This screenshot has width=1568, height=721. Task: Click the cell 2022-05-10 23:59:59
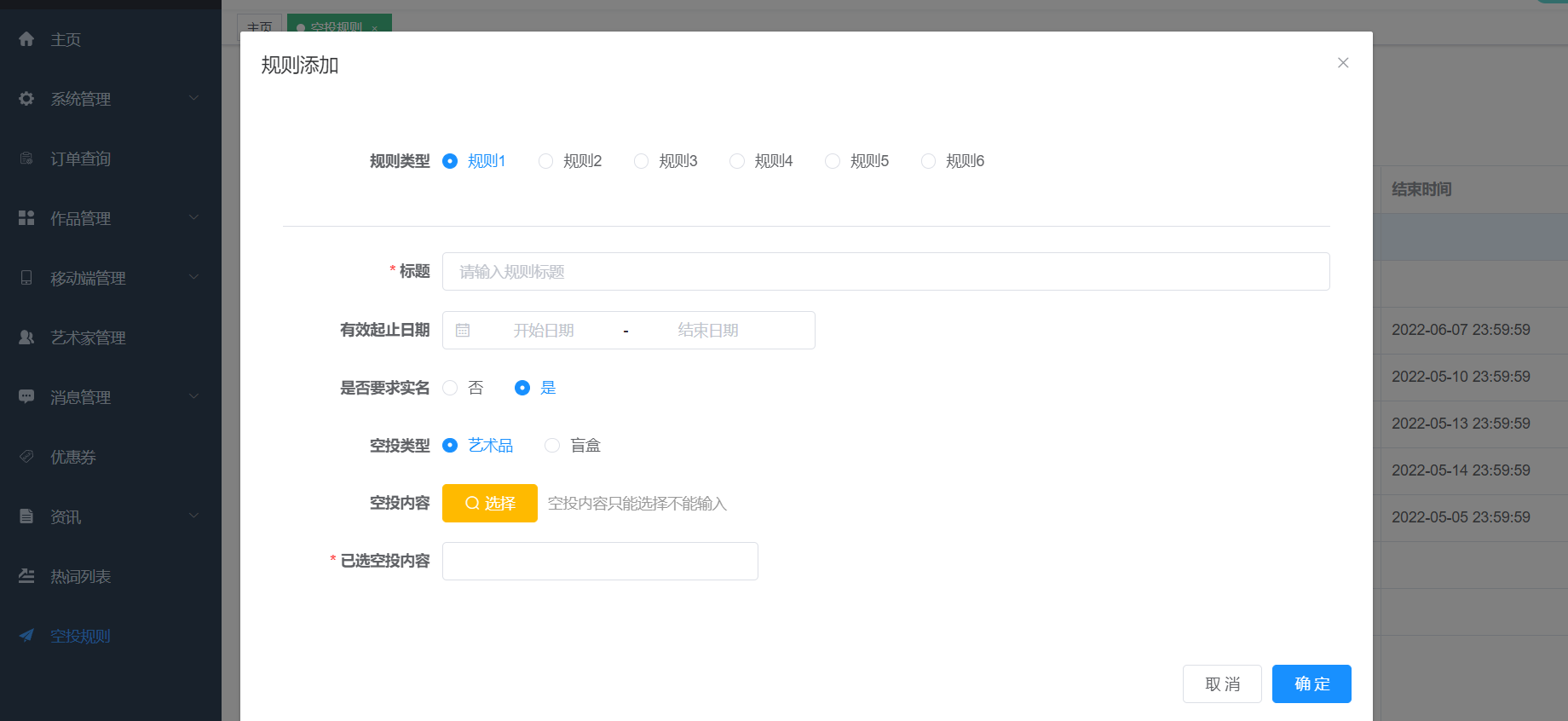[1461, 377]
